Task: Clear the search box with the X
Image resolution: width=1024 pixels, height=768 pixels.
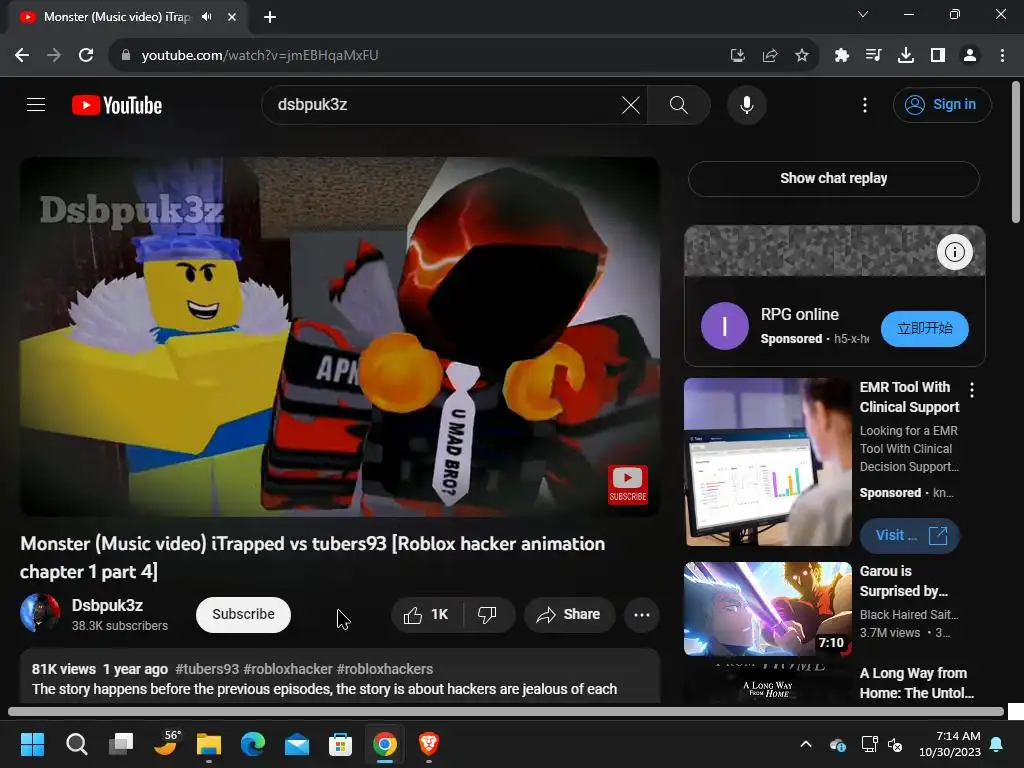Action: [630, 104]
